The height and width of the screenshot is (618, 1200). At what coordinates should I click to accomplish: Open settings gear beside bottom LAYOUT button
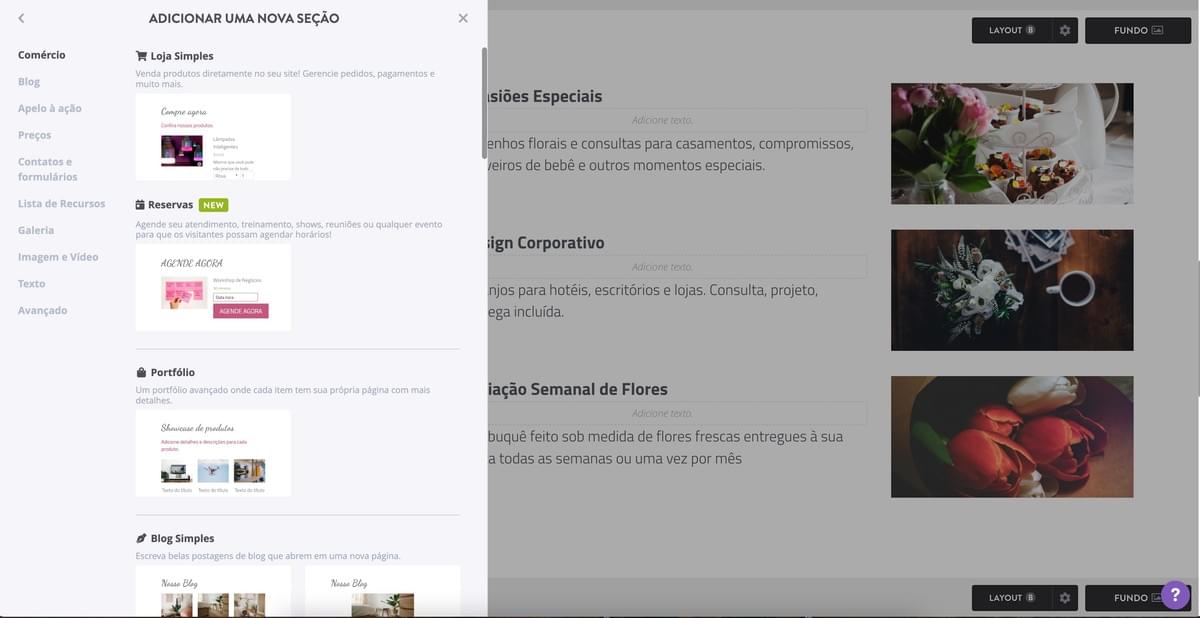[1065, 598]
